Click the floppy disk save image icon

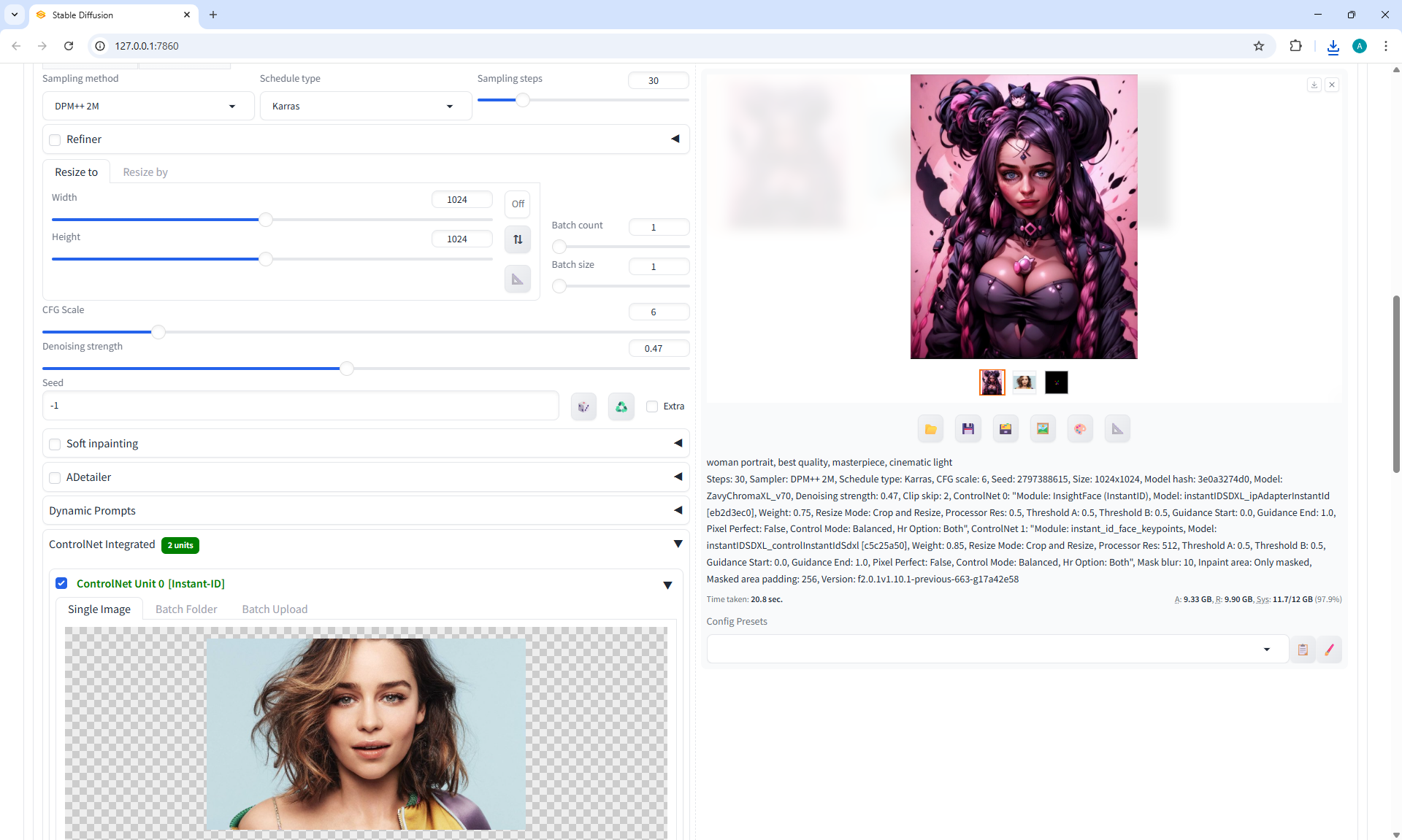pos(968,429)
